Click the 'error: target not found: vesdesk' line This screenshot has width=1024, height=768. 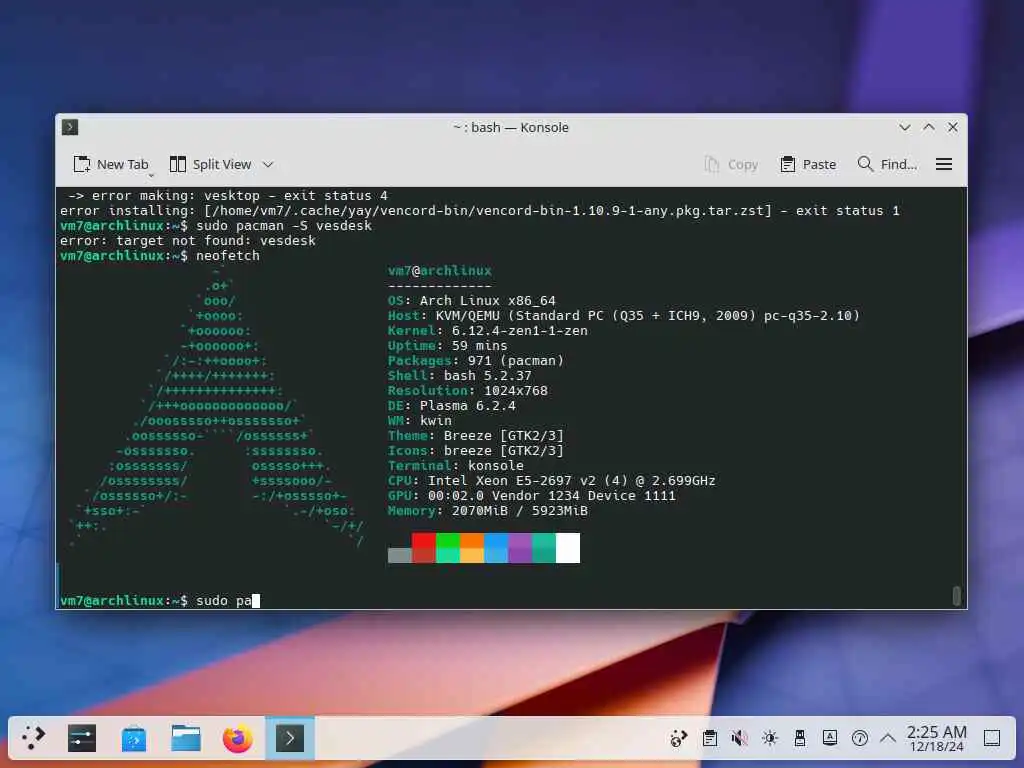point(188,241)
